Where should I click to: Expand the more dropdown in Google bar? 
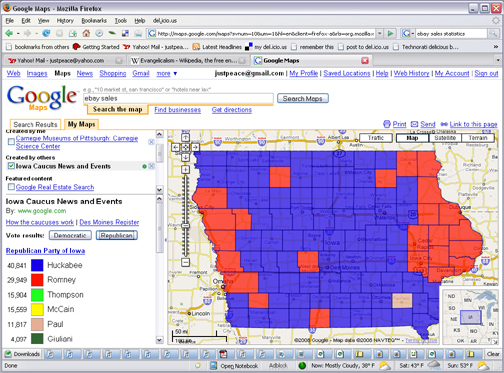point(167,73)
